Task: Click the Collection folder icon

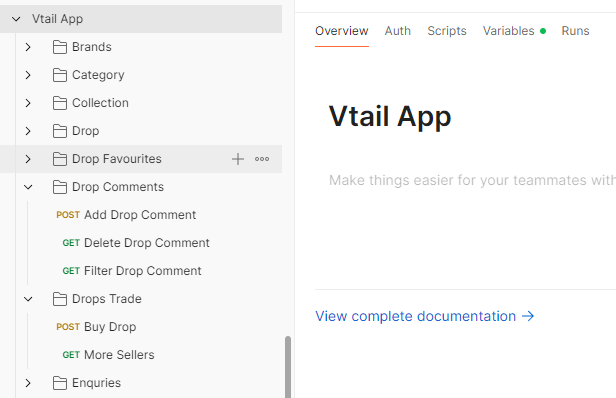Action: point(60,103)
